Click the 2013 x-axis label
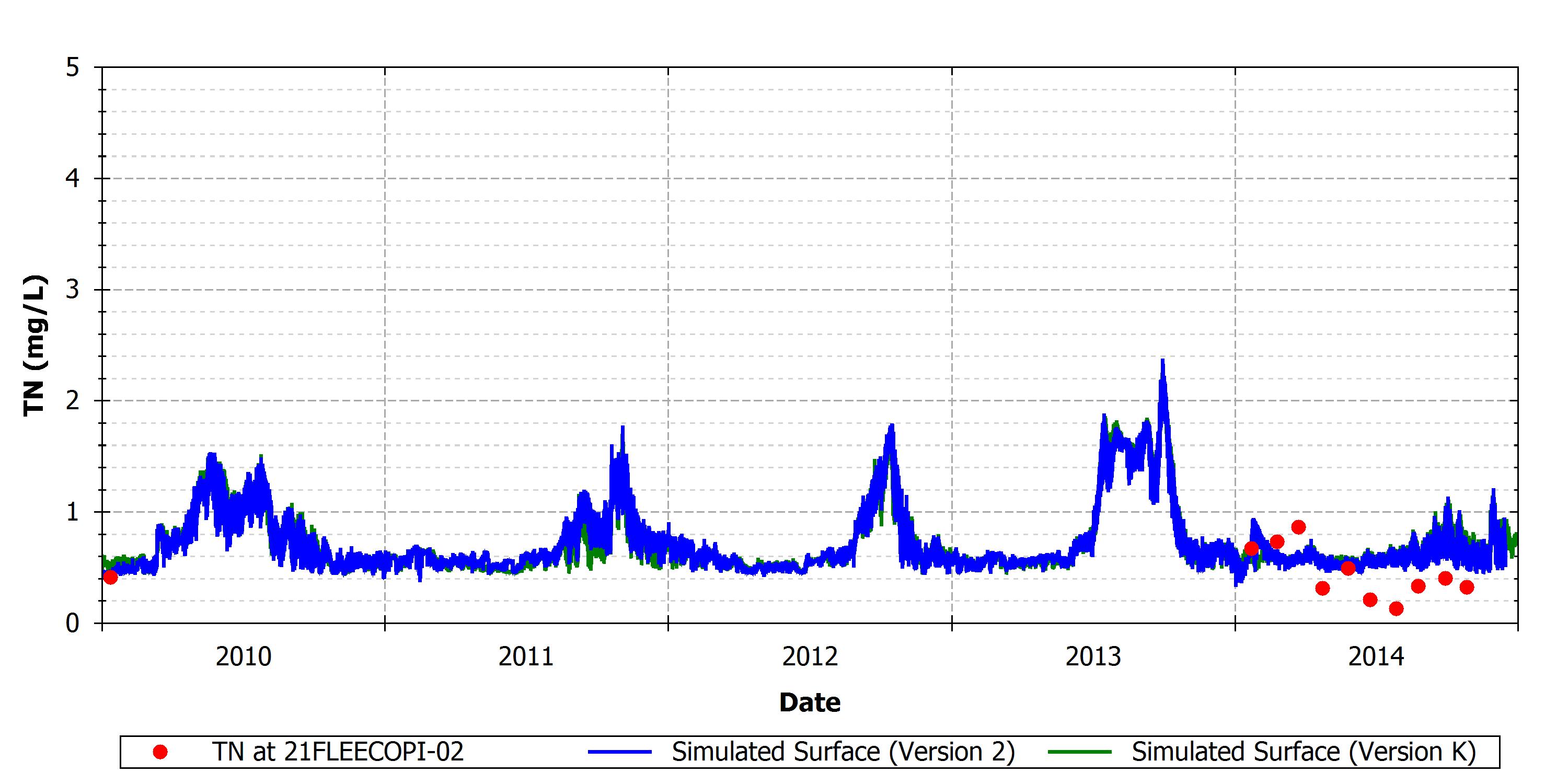1568x784 pixels. point(1093,657)
